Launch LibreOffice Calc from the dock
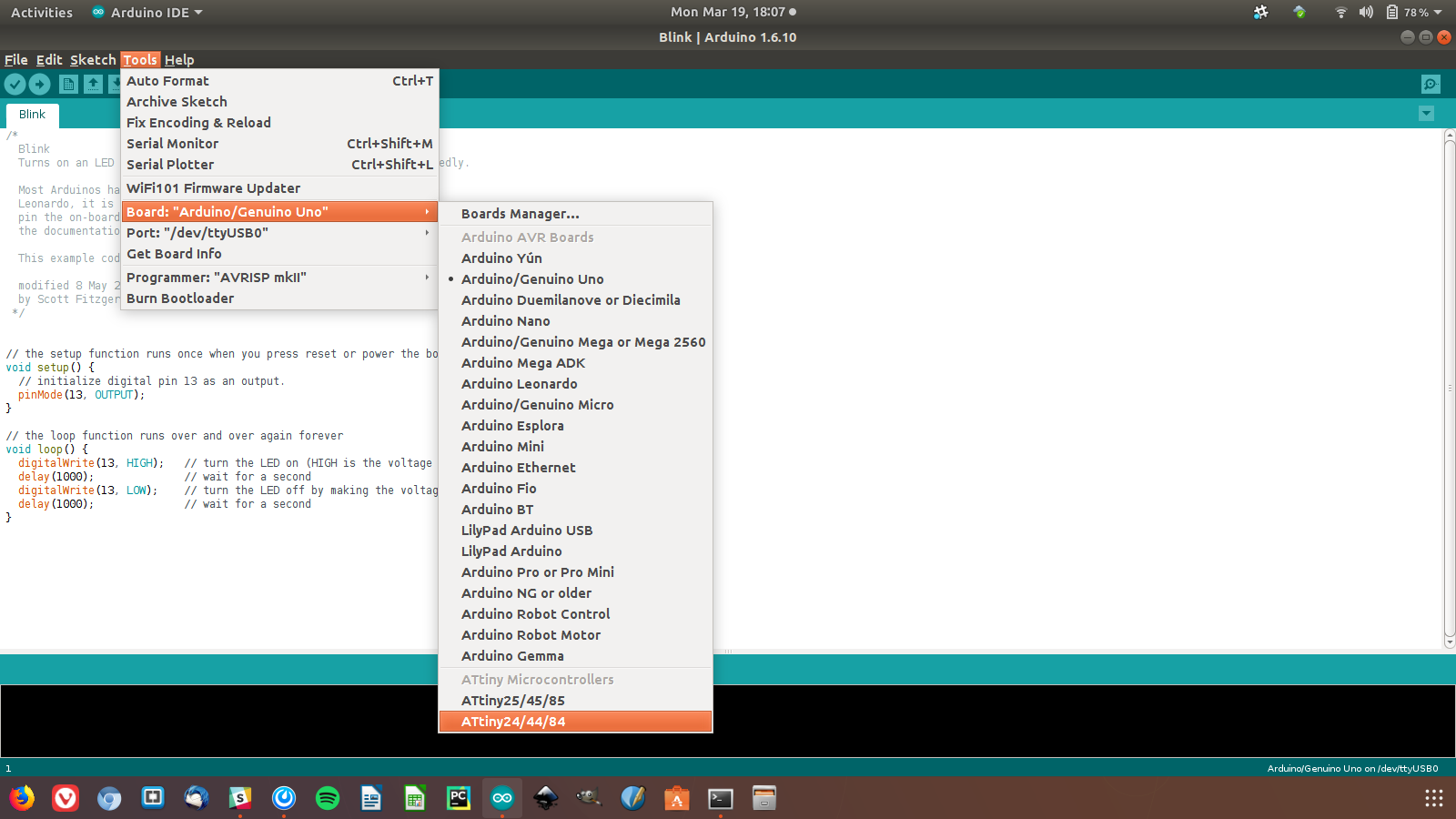The width and height of the screenshot is (1456, 819). [x=415, y=798]
